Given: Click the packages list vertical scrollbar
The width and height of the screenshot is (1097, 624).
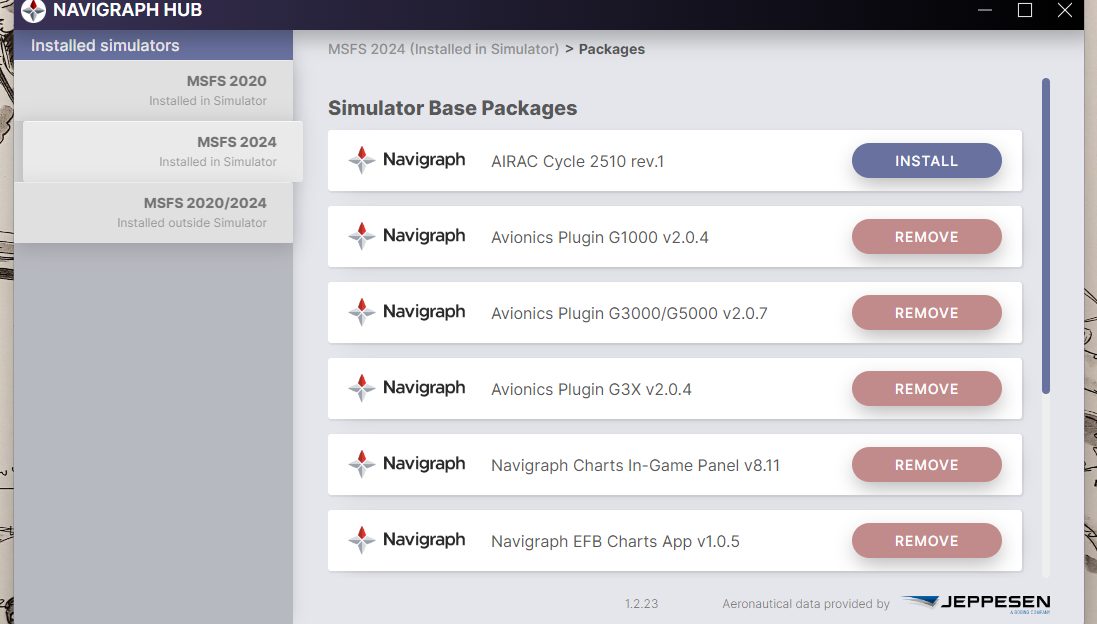Looking at the screenshot, I should tap(1046, 235).
